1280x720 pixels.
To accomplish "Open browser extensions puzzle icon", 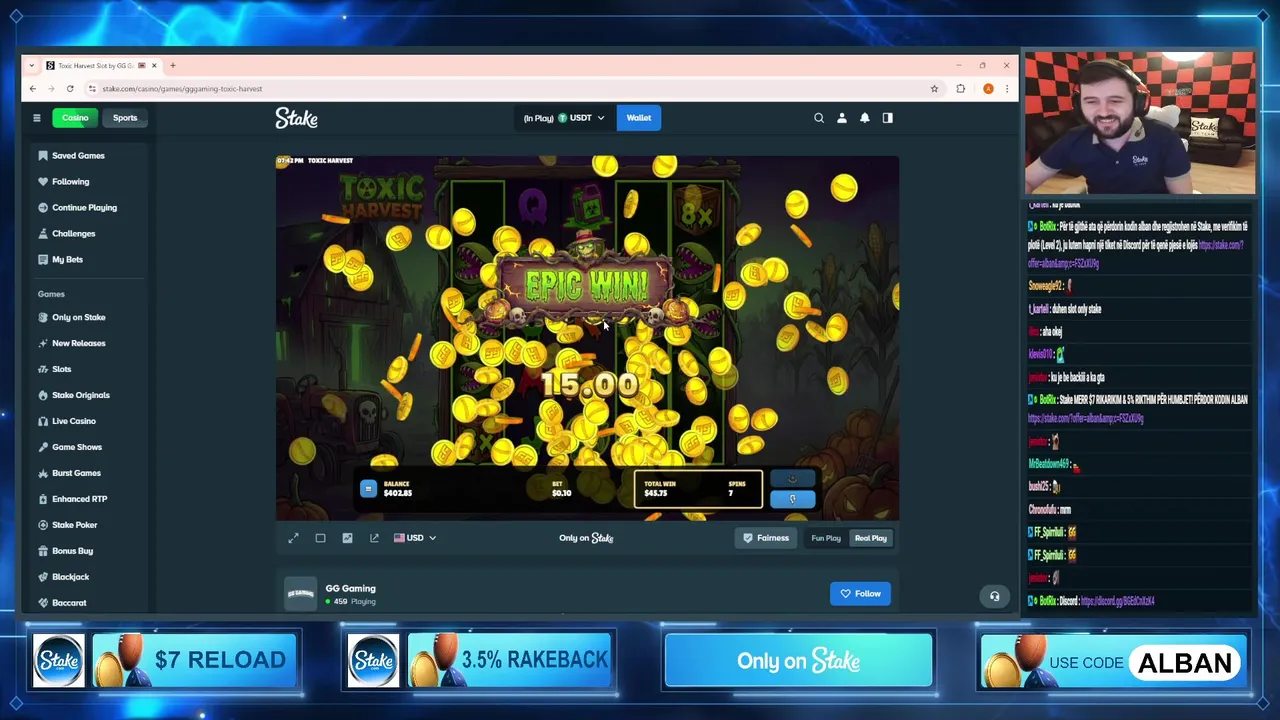I will coord(961,89).
